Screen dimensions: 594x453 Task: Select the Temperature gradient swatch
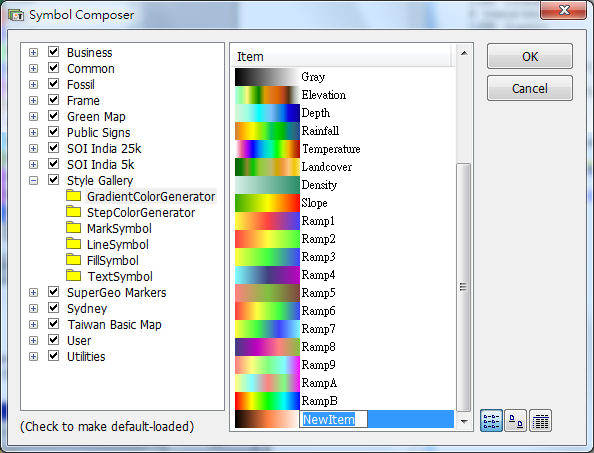pyautogui.click(x=267, y=149)
